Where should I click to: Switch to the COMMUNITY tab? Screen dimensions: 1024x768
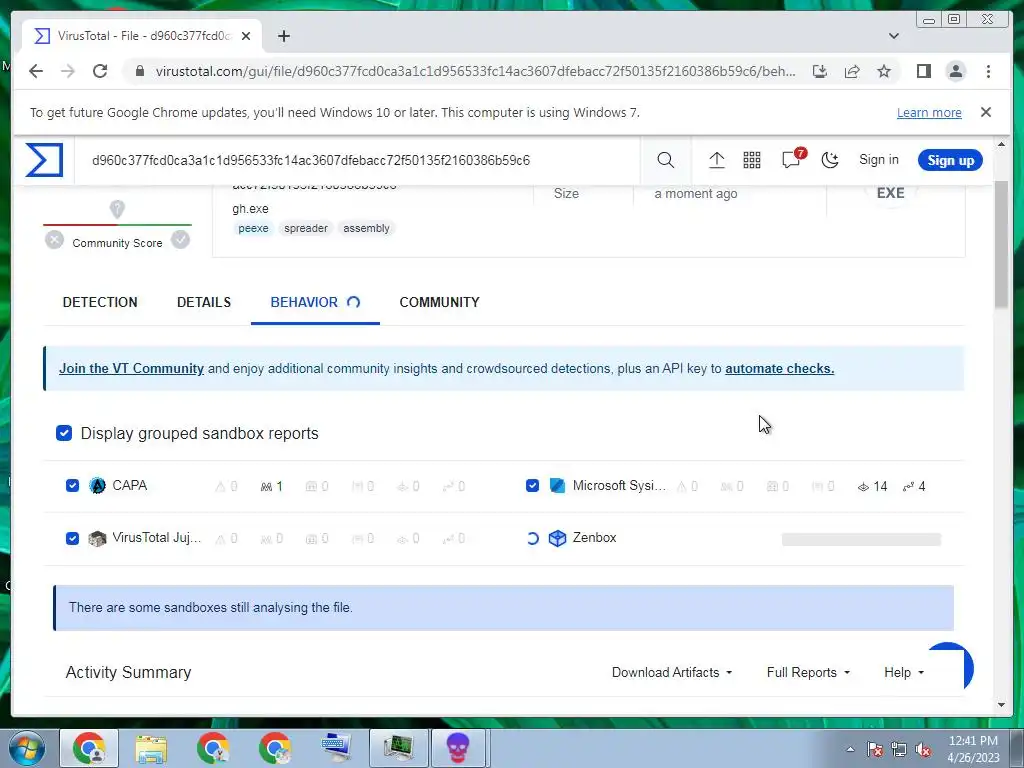[x=440, y=302]
